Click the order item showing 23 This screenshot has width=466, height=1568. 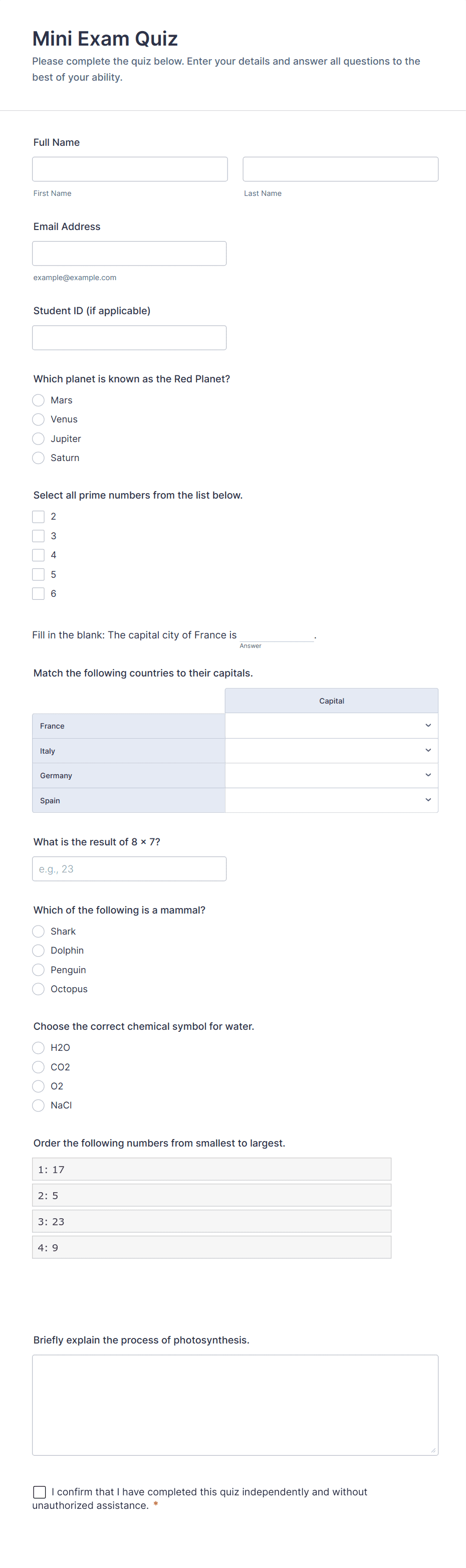211,1221
